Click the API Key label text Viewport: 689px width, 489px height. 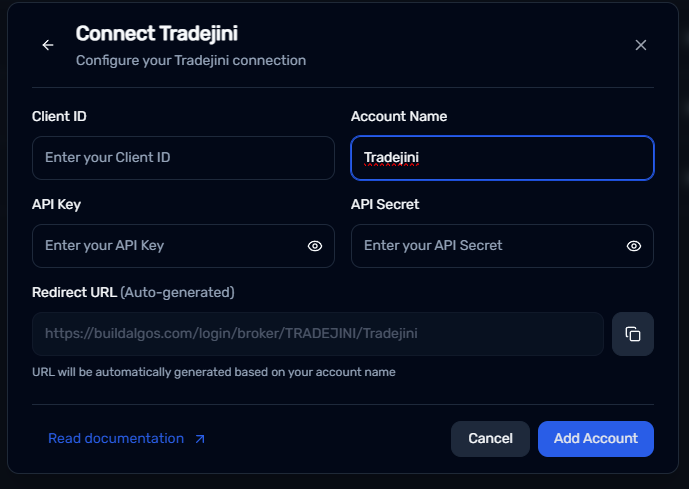[x=56, y=204]
